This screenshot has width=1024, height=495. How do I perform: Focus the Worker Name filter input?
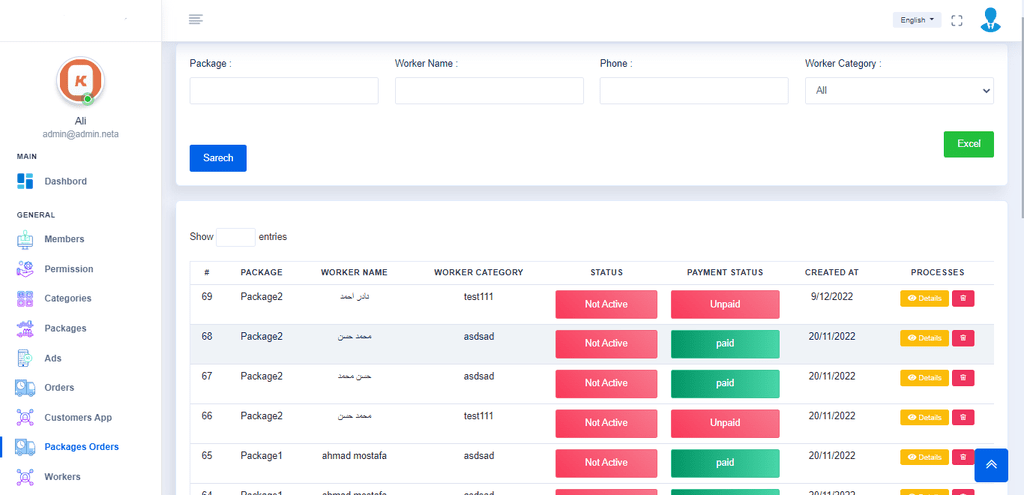click(x=489, y=91)
